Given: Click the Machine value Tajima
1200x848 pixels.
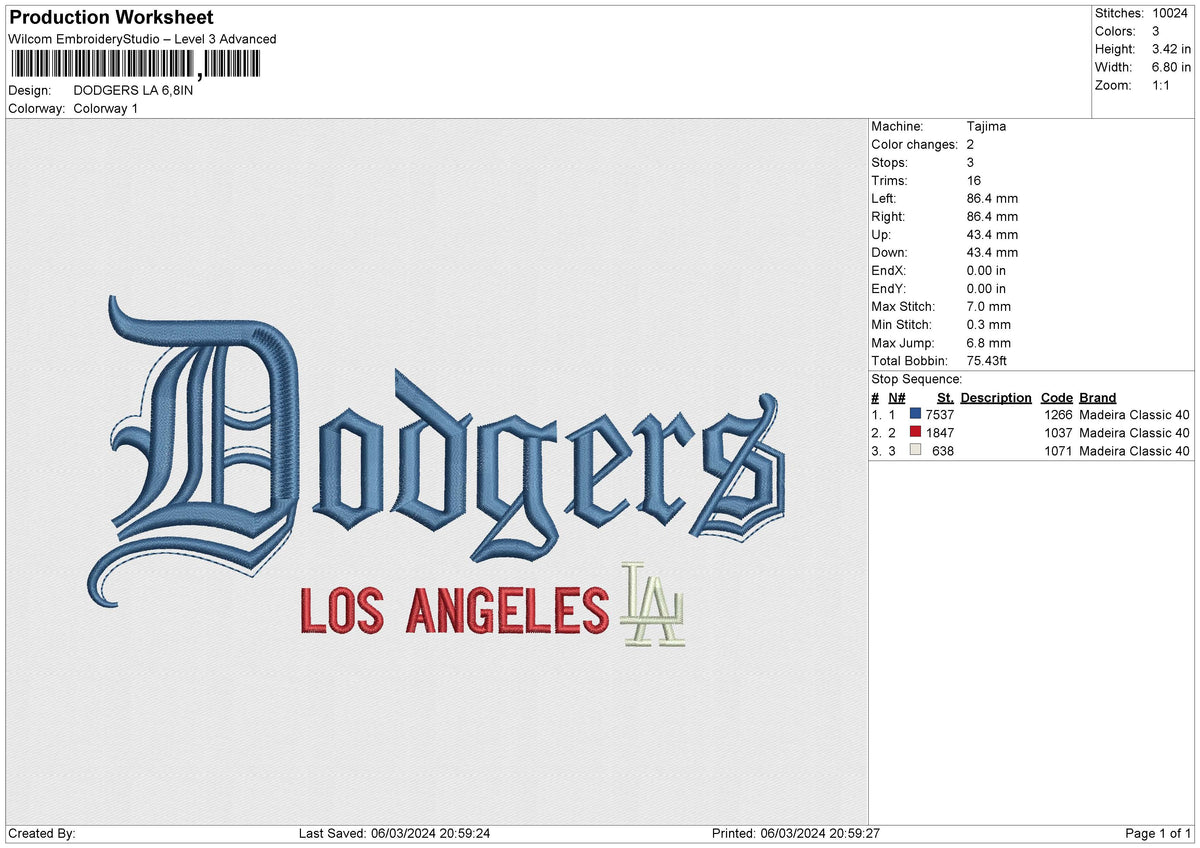Looking at the screenshot, I should (986, 126).
